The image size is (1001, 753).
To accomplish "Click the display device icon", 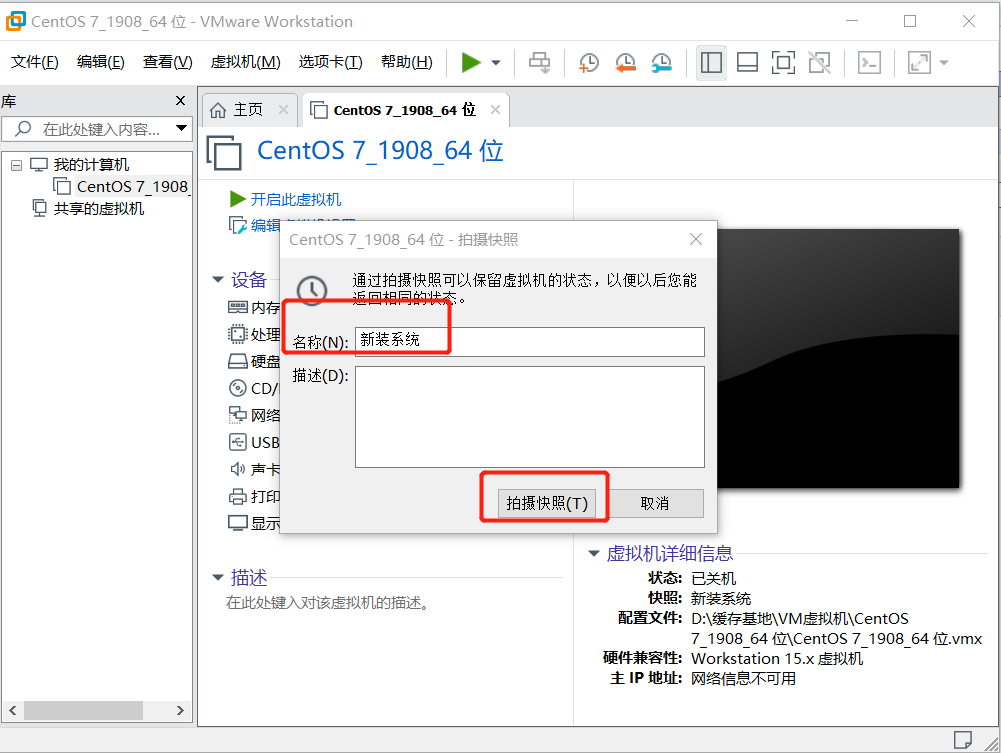I will tap(237, 523).
